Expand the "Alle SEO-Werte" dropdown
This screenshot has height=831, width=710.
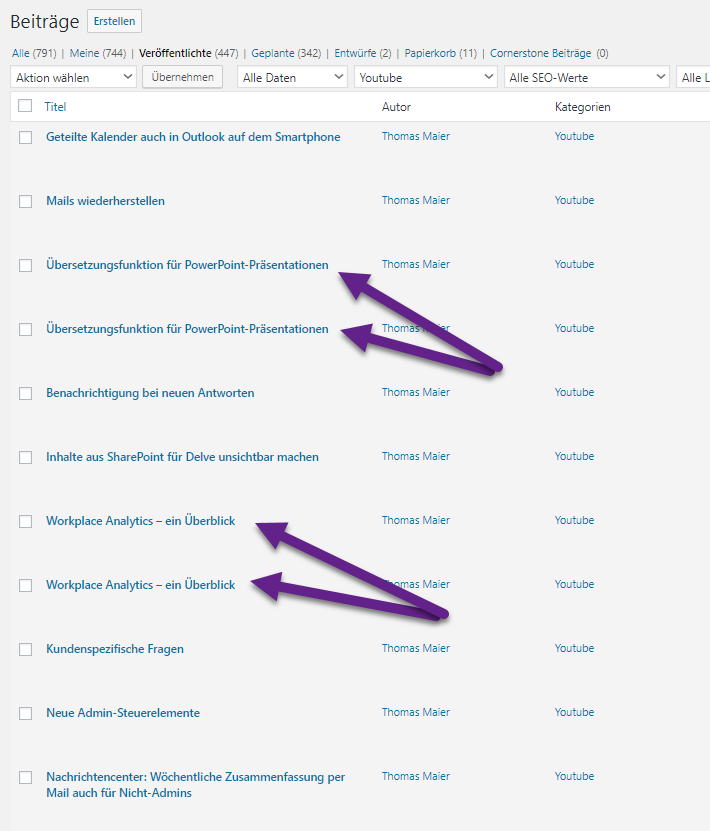(x=586, y=77)
